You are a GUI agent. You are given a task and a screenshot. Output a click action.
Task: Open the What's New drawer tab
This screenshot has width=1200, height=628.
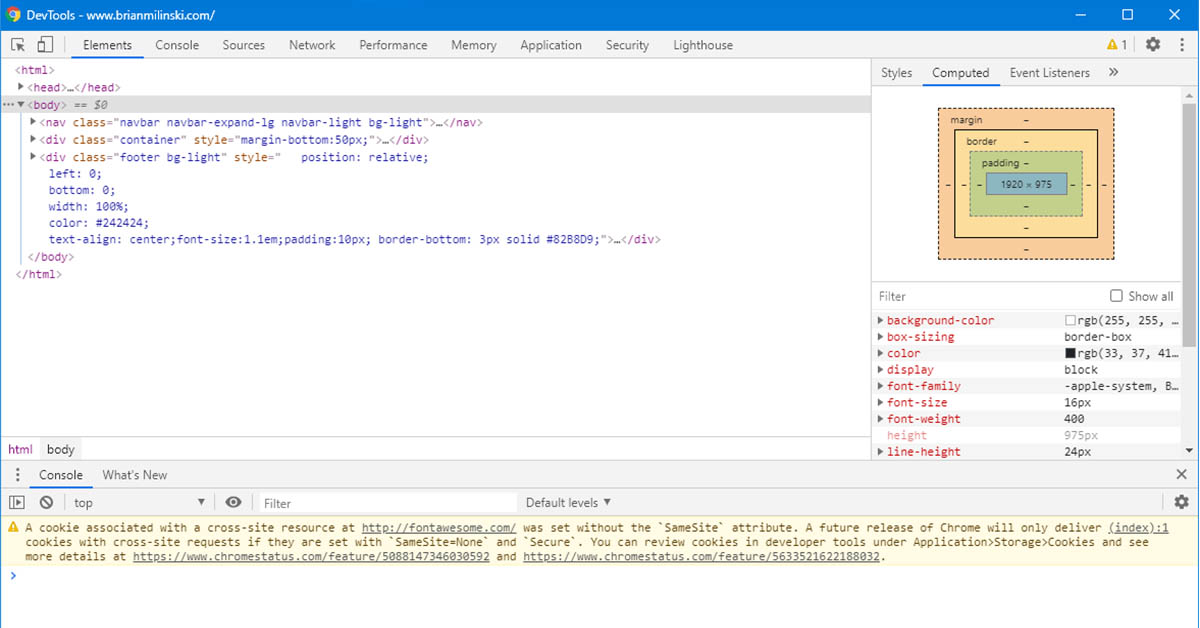135,475
